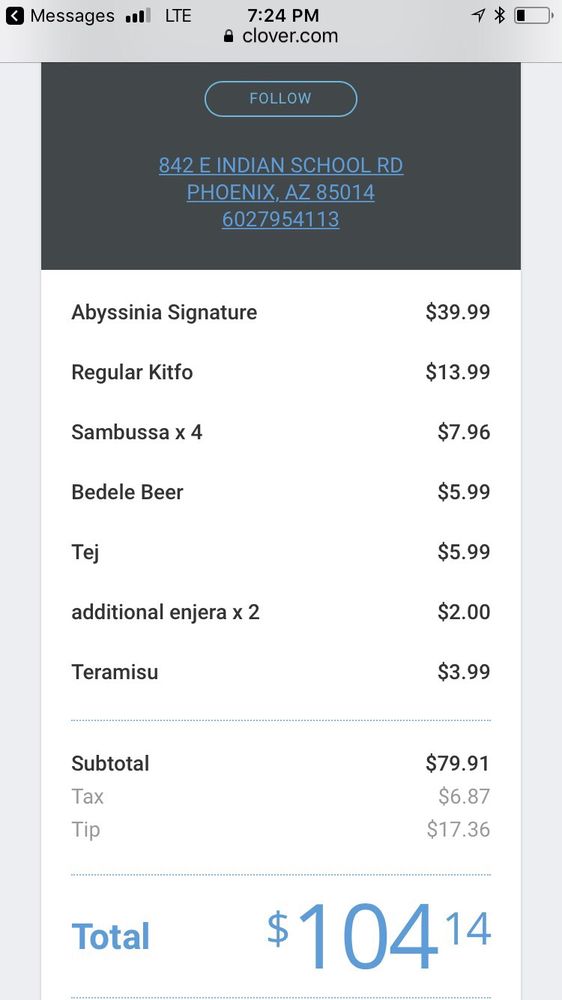Tap the Subtotal amount $79.91
The width and height of the screenshot is (562, 1000).
pos(457,763)
